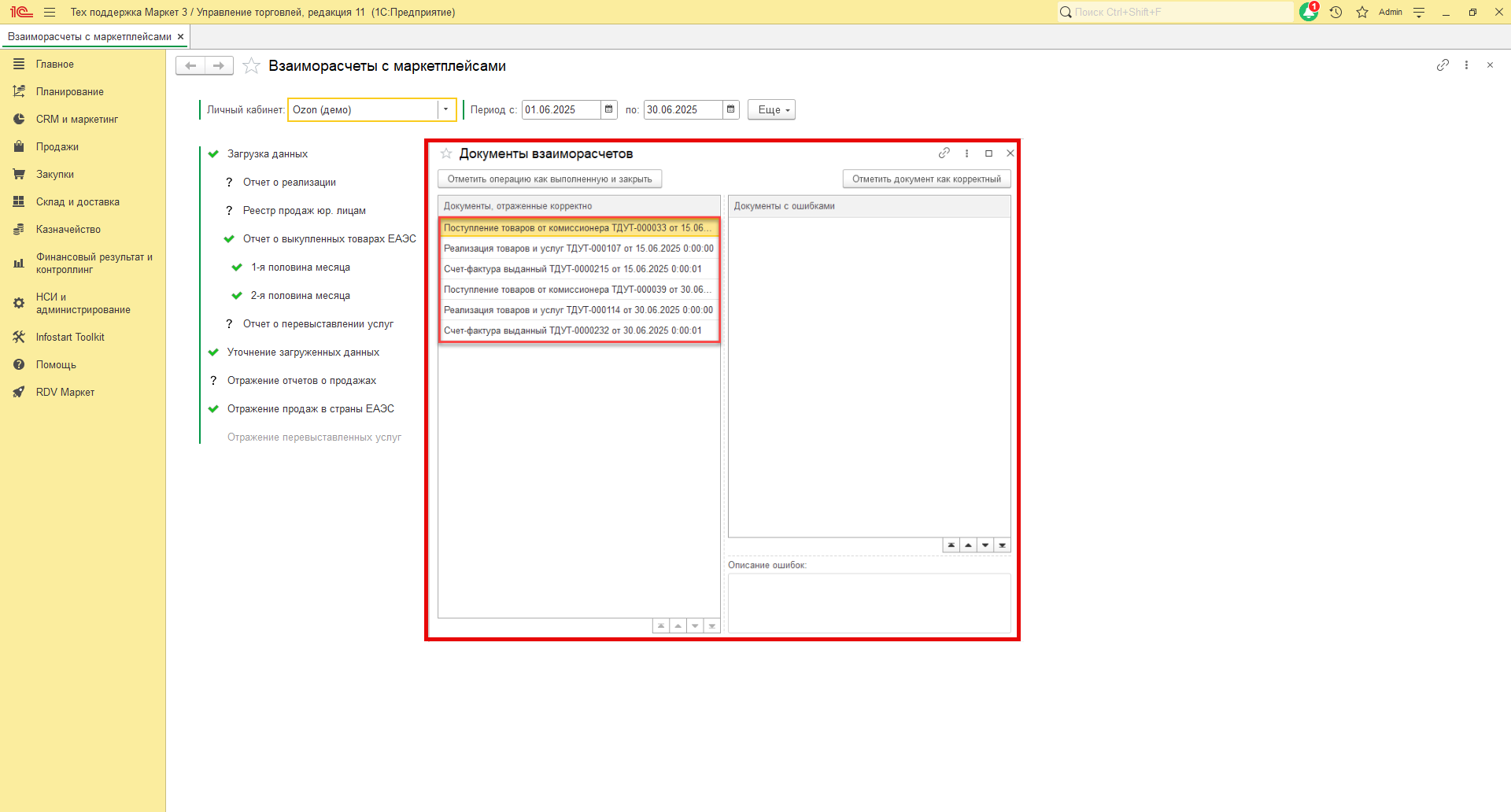Click the favorites star in title bar
Screen dimensions: 1511x812
pos(1362,13)
